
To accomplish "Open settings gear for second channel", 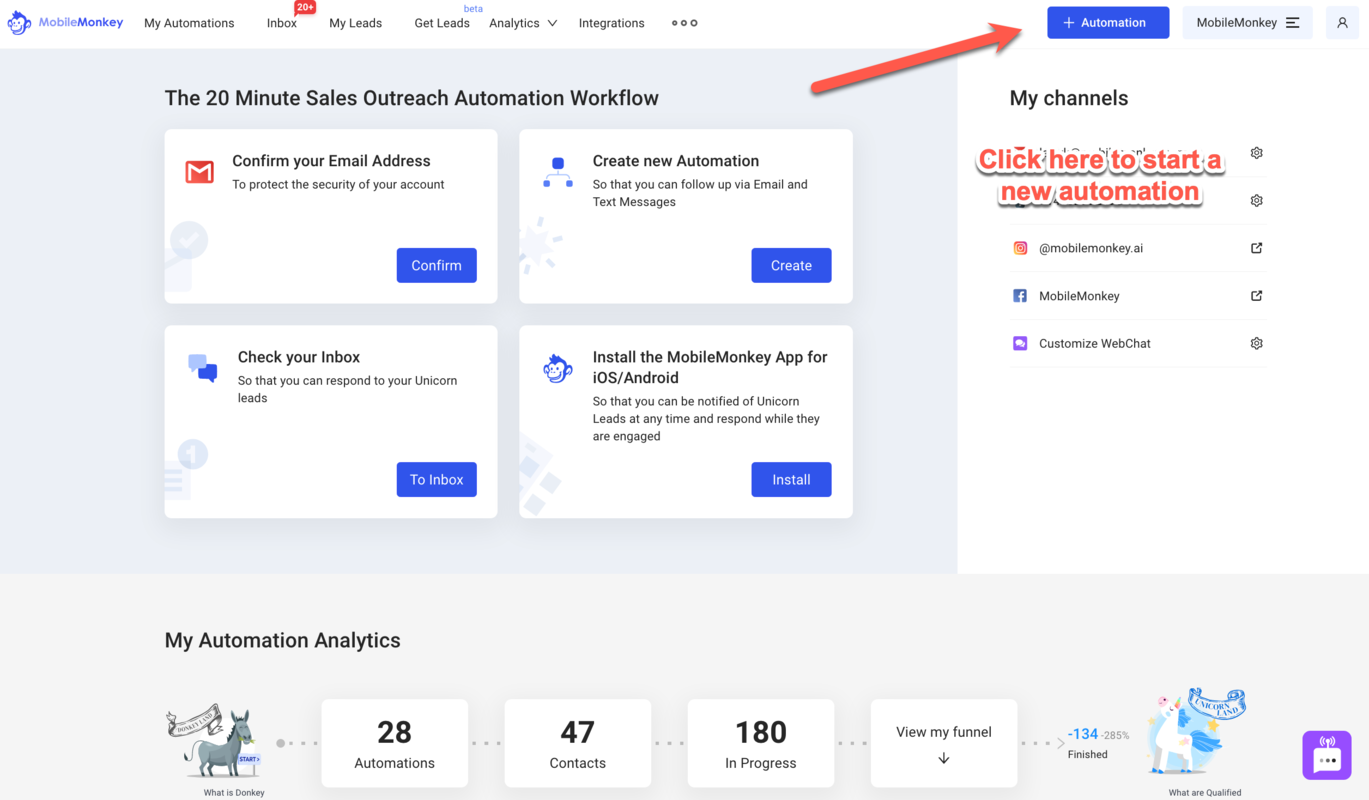I will (x=1256, y=200).
